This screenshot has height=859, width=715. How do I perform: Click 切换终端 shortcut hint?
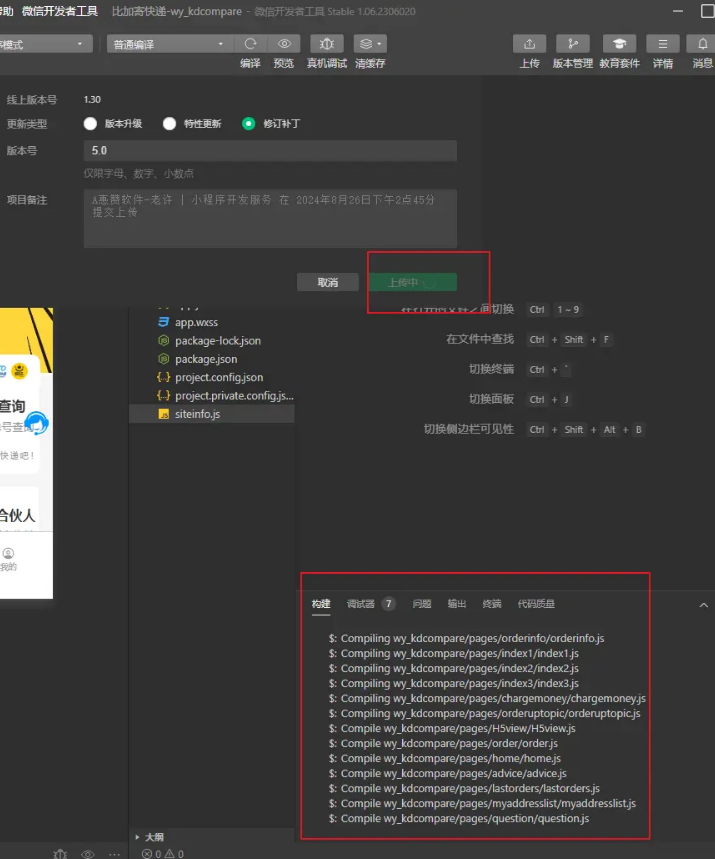(x=491, y=369)
